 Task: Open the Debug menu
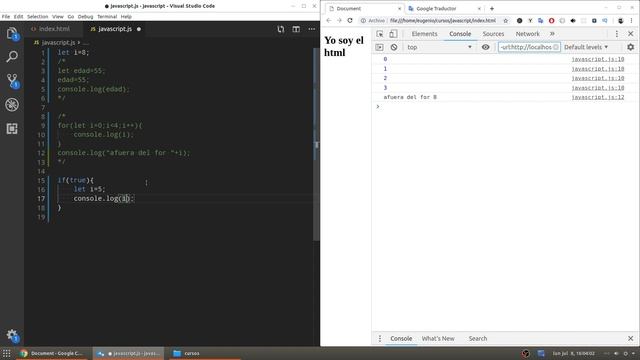point(85,17)
